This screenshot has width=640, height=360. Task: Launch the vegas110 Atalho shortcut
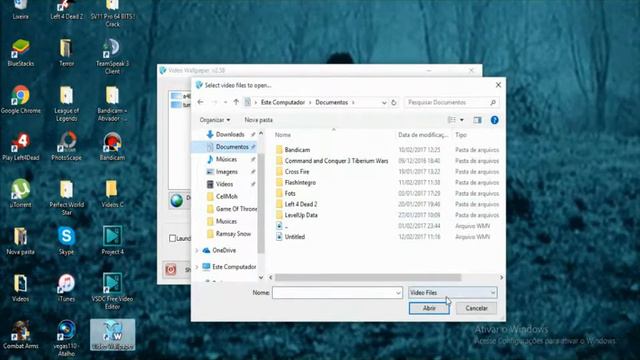click(66, 339)
